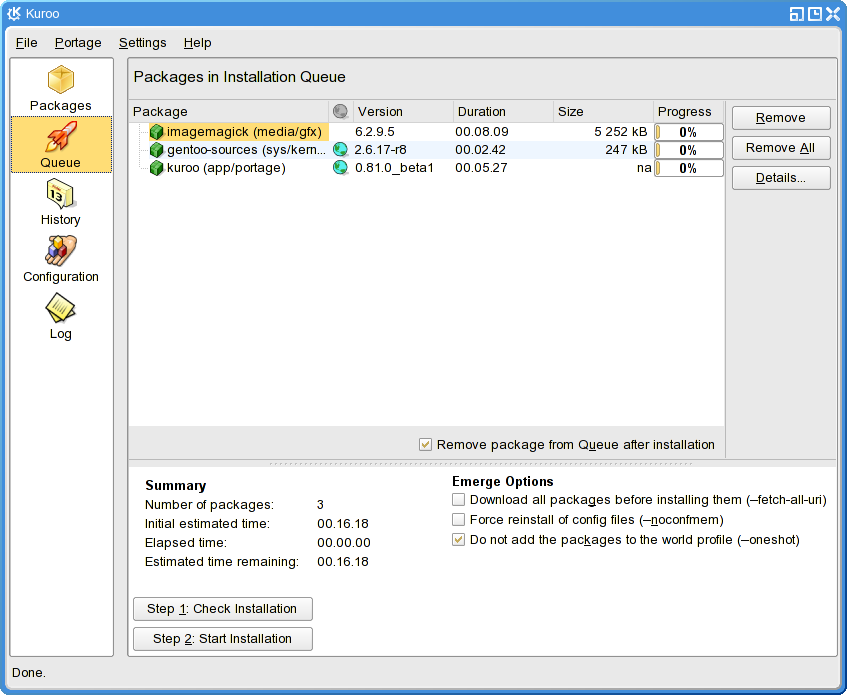The height and width of the screenshot is (695, 847).
Task: Click imagemagick green package cube icon
Action: [x=157, y=132]
